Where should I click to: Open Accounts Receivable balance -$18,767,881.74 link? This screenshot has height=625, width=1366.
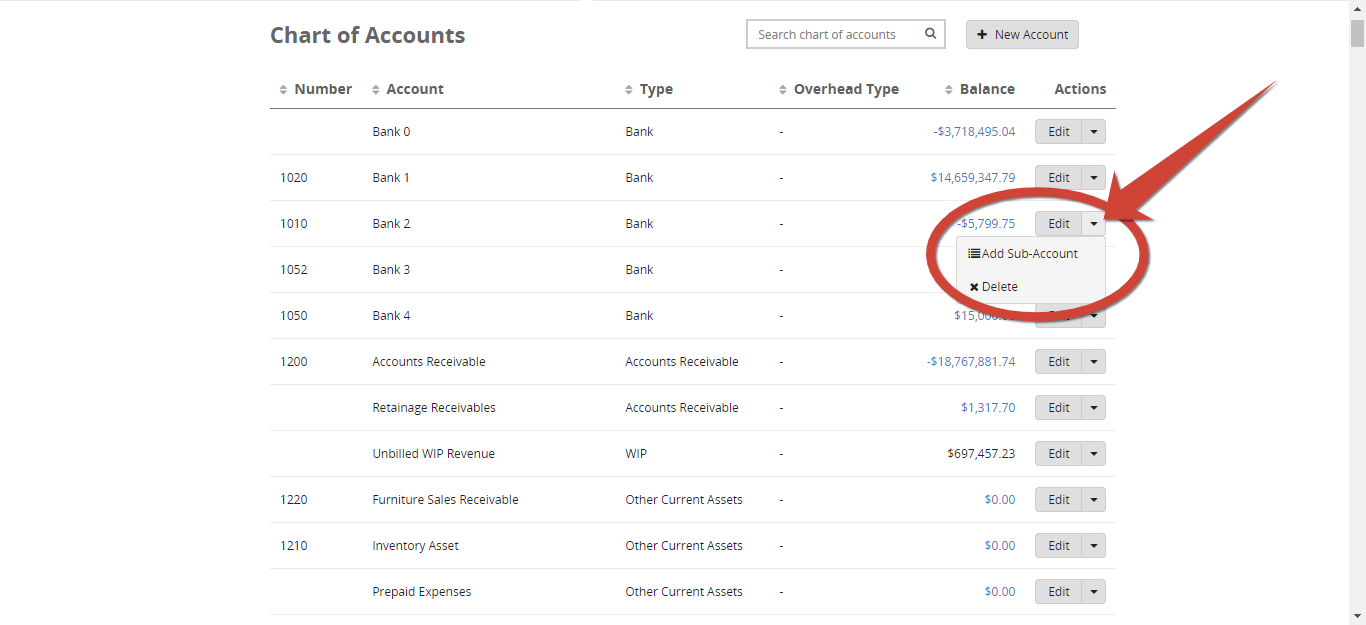[971, 362]
